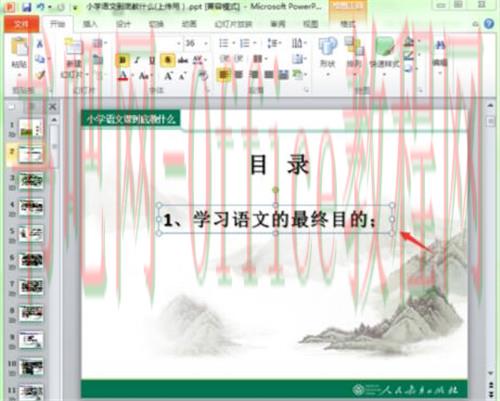Image resolution: width=500 pixels, height=401 pixels.
Task: Expand the bullets list dropdown arrow
Action: point(234,43)
